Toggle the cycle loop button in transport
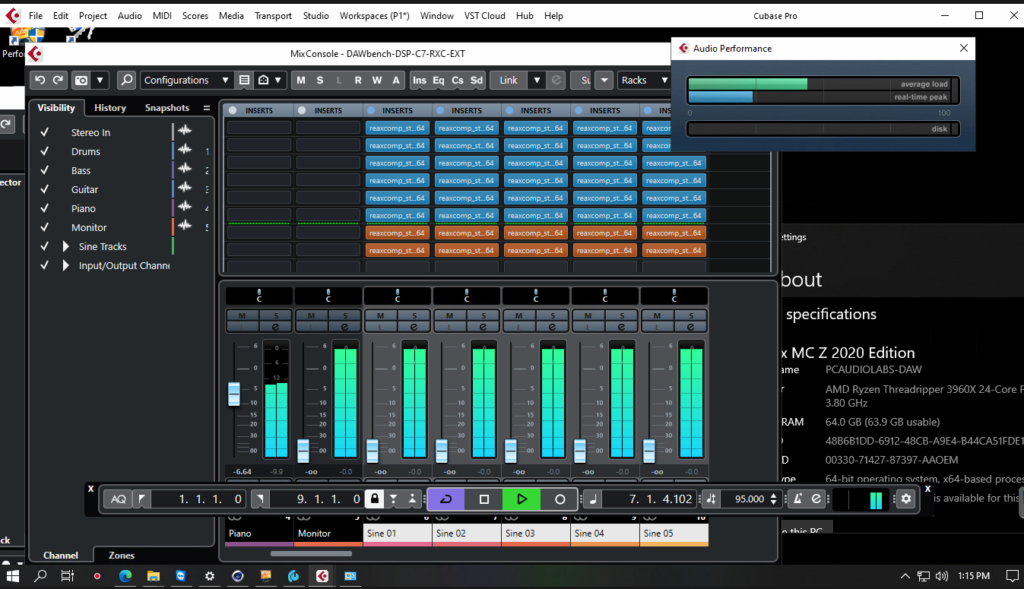This screenshot has width=1024, height=589. 446,499
